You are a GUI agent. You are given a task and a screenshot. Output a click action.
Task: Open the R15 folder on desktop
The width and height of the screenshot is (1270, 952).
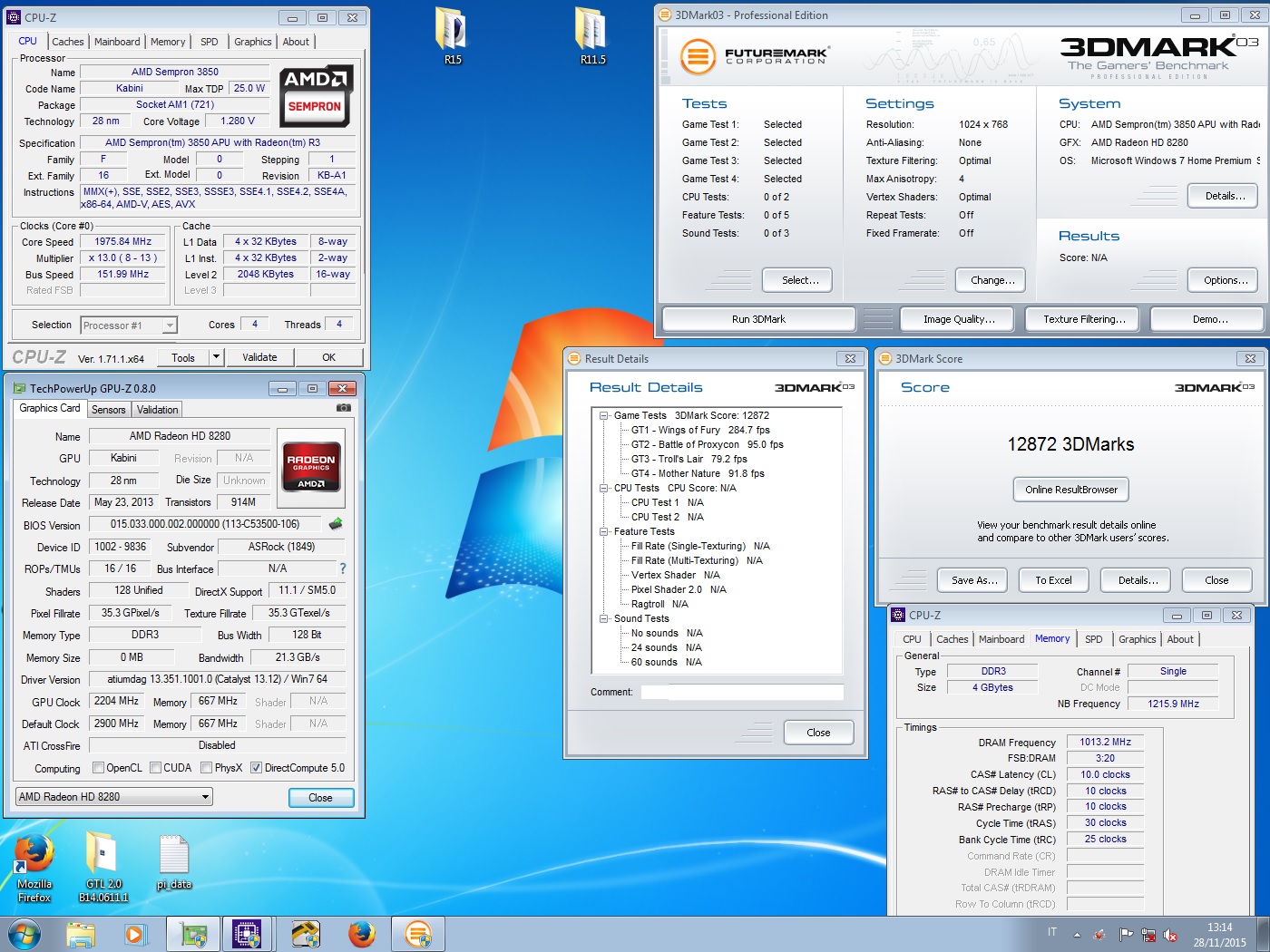(453, 34)
